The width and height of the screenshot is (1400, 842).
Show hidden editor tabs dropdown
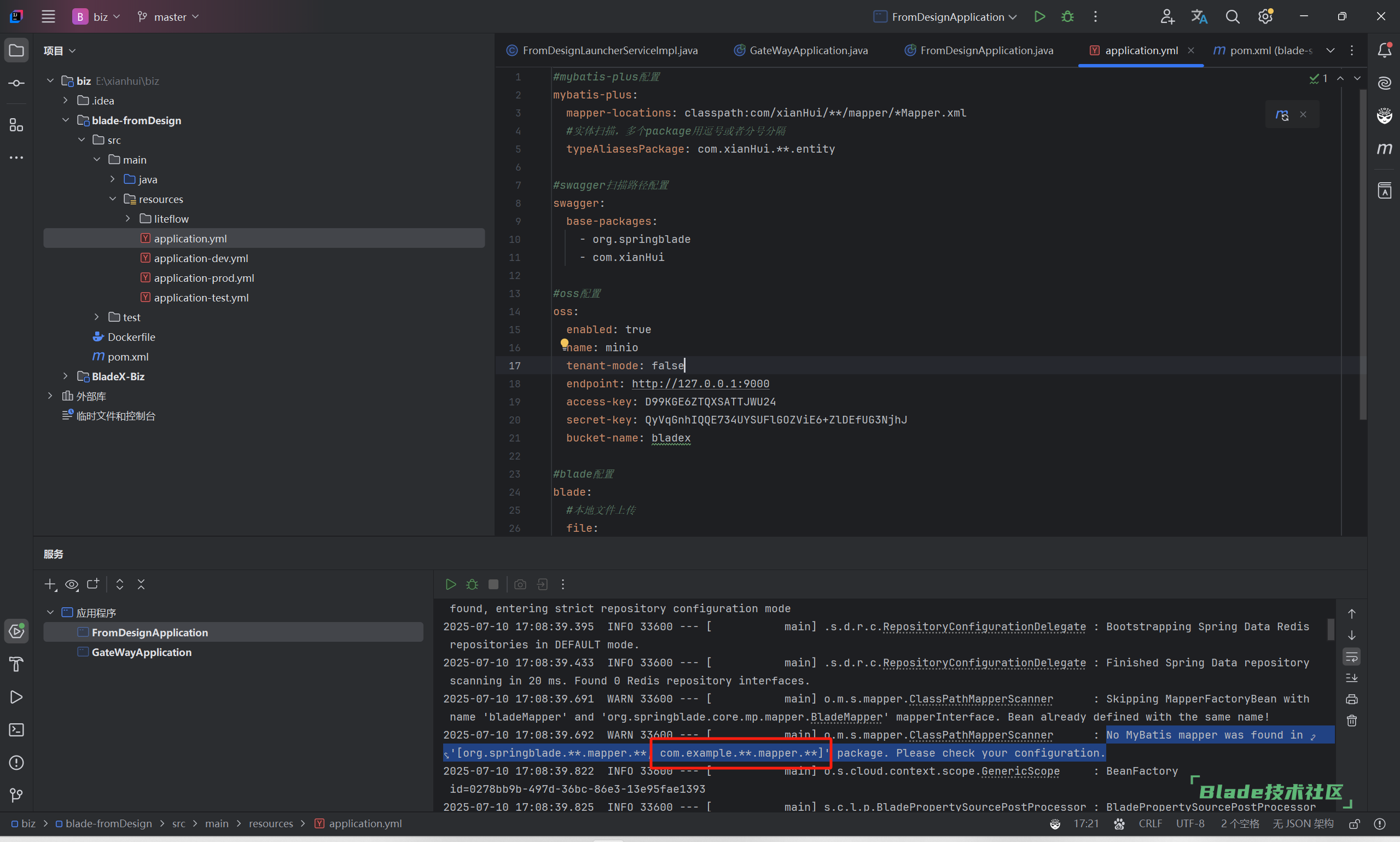pos(1330,50)
